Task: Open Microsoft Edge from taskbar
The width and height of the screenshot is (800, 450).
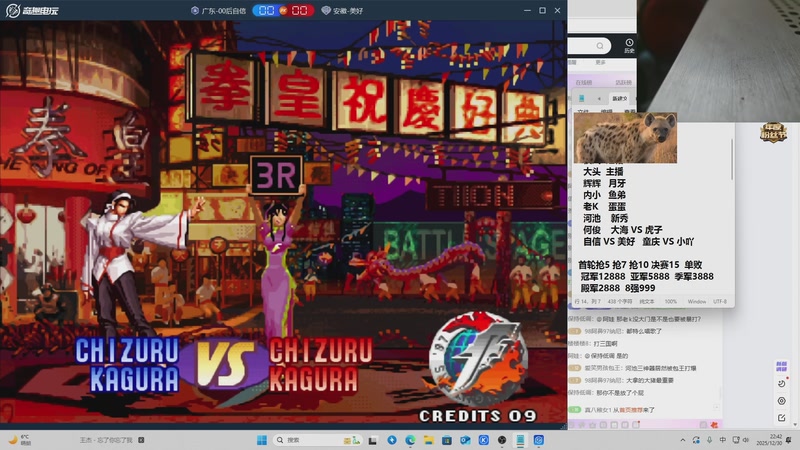Action: pyautogui.click(x=410, y=440)
